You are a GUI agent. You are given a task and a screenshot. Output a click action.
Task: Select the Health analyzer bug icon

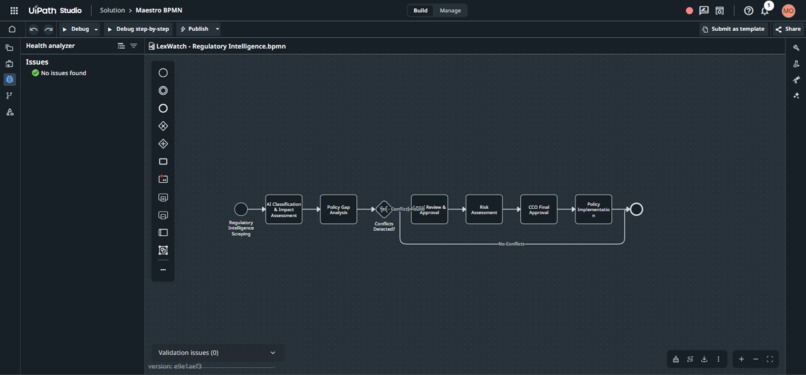click(9, 80)
